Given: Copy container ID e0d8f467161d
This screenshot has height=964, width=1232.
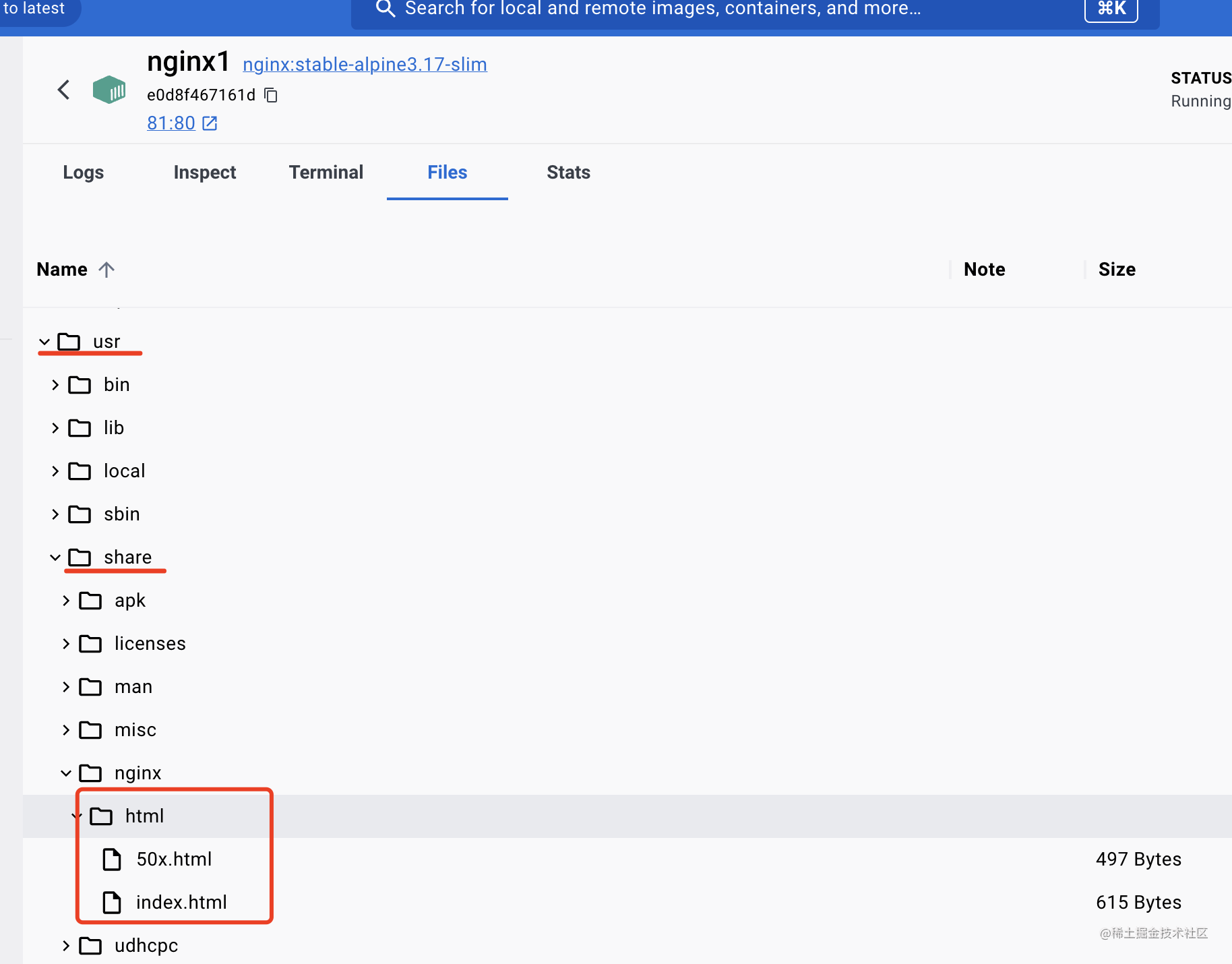Looking at the screenshot, I should coord(271,95).
